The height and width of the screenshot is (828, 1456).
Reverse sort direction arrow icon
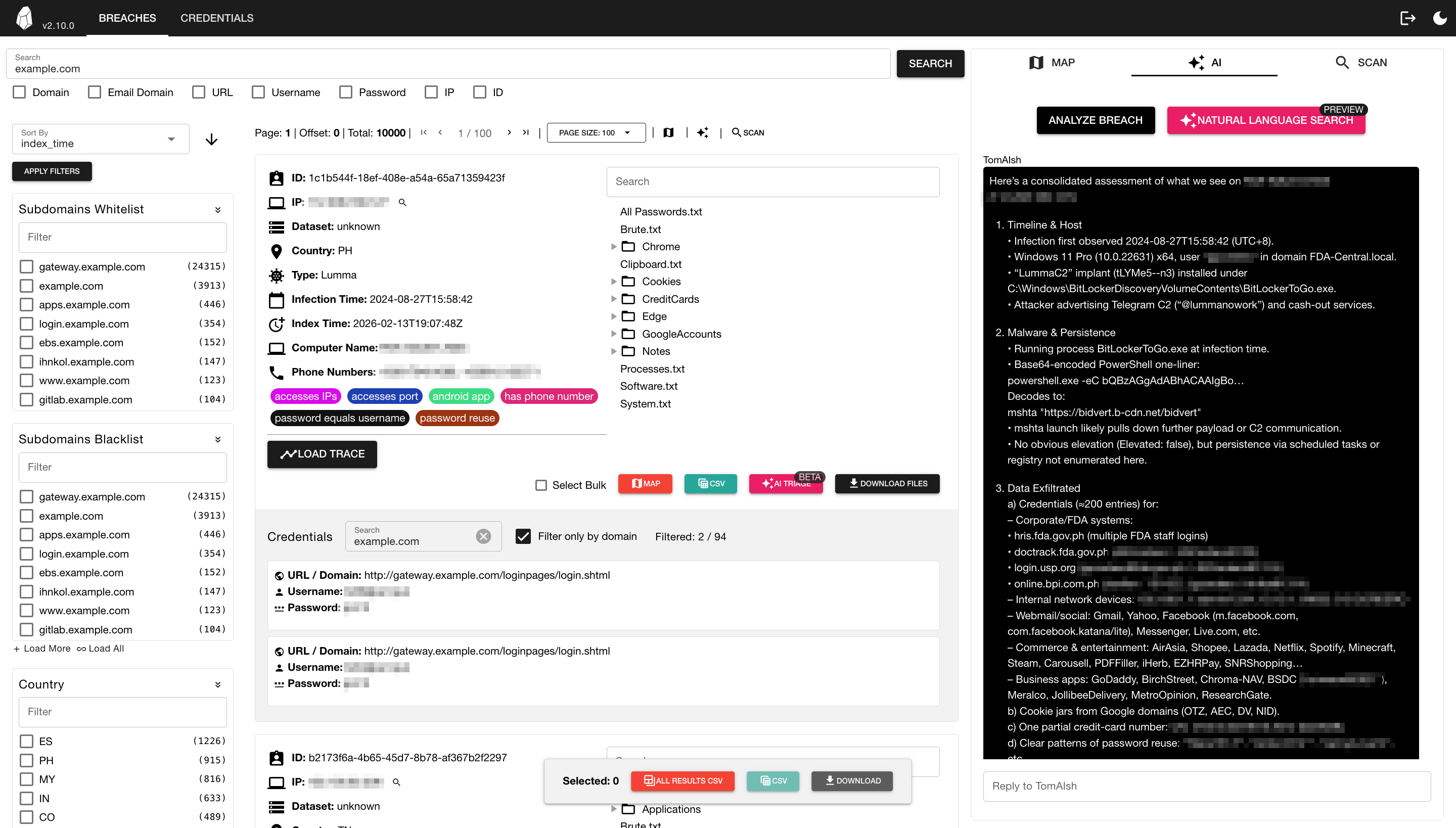[211, 140]
